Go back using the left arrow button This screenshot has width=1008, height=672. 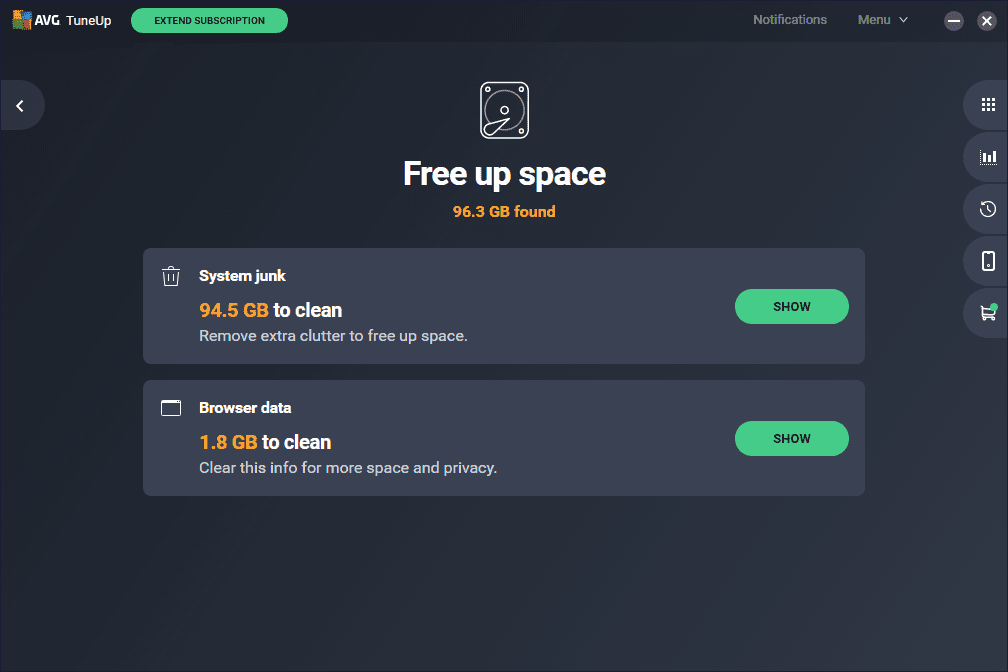tap(20, 105)
